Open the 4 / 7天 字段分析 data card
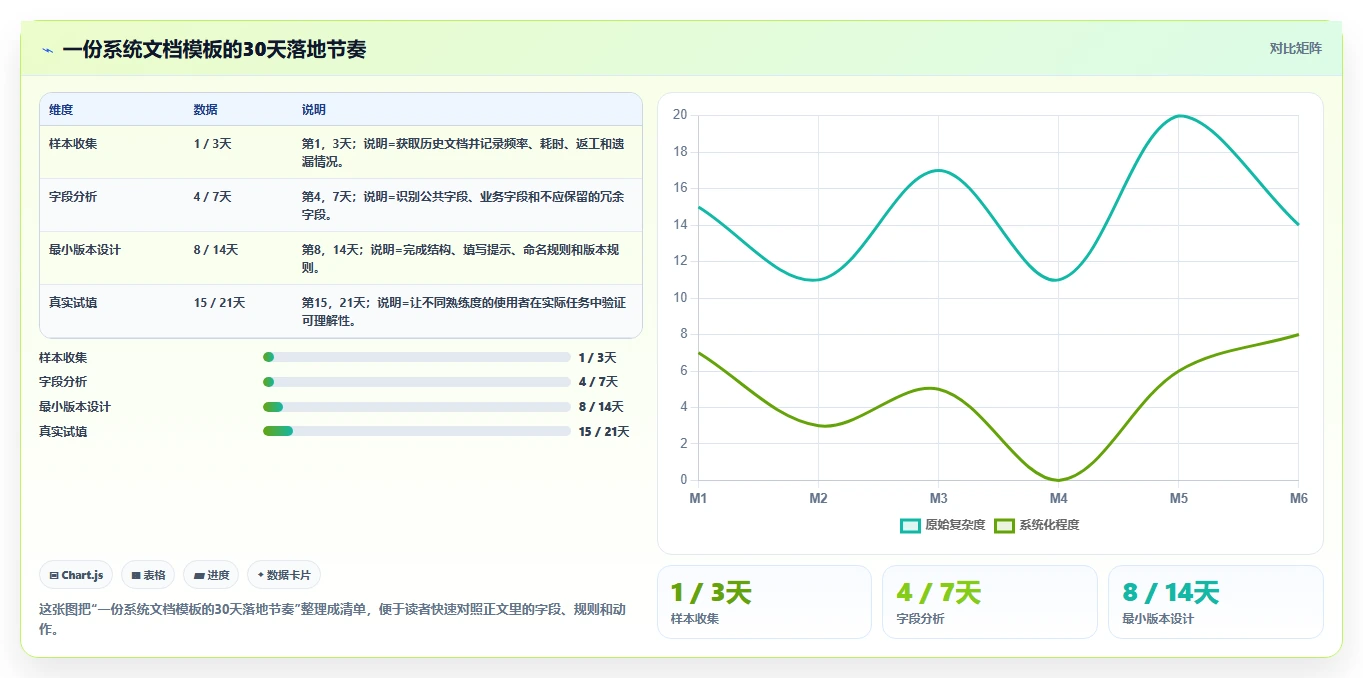Screen dimensions: 1363x678 coord(990,602)
